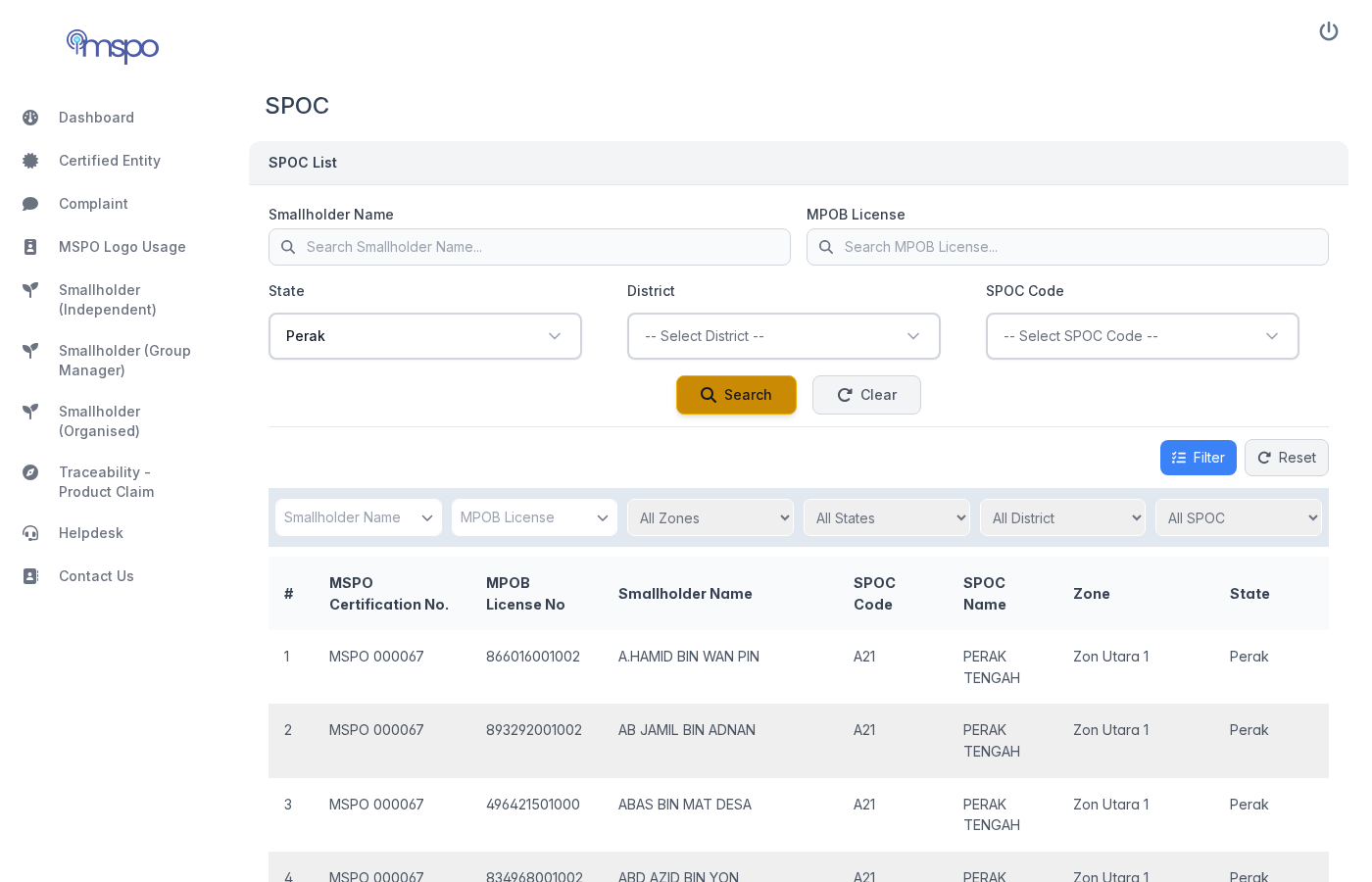This screenshot has height=882, width=1372.
Task: Click the Traceability compass icon
Action: click(29, 472)
